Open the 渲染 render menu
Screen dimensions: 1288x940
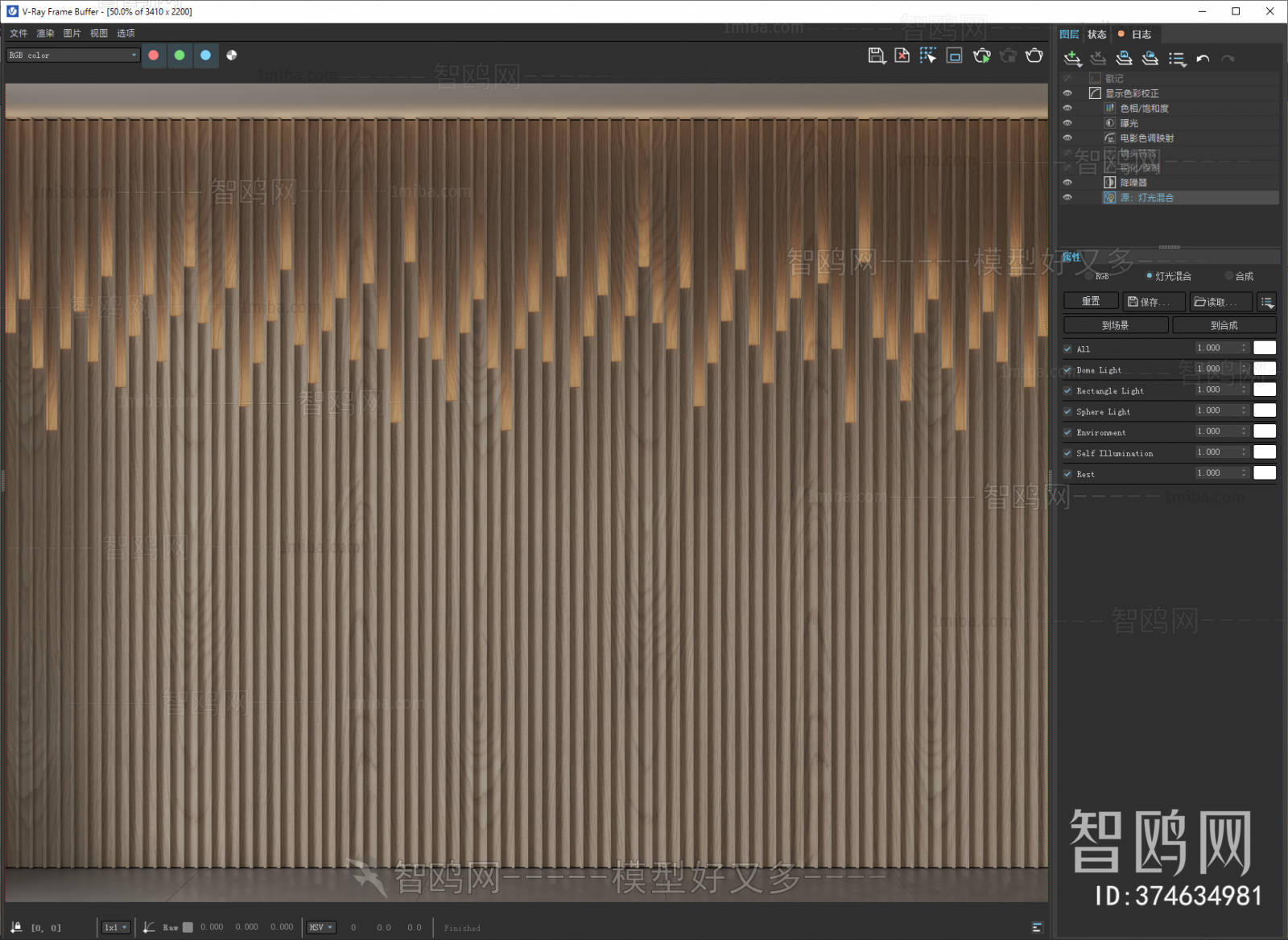(x=45, y=33)
